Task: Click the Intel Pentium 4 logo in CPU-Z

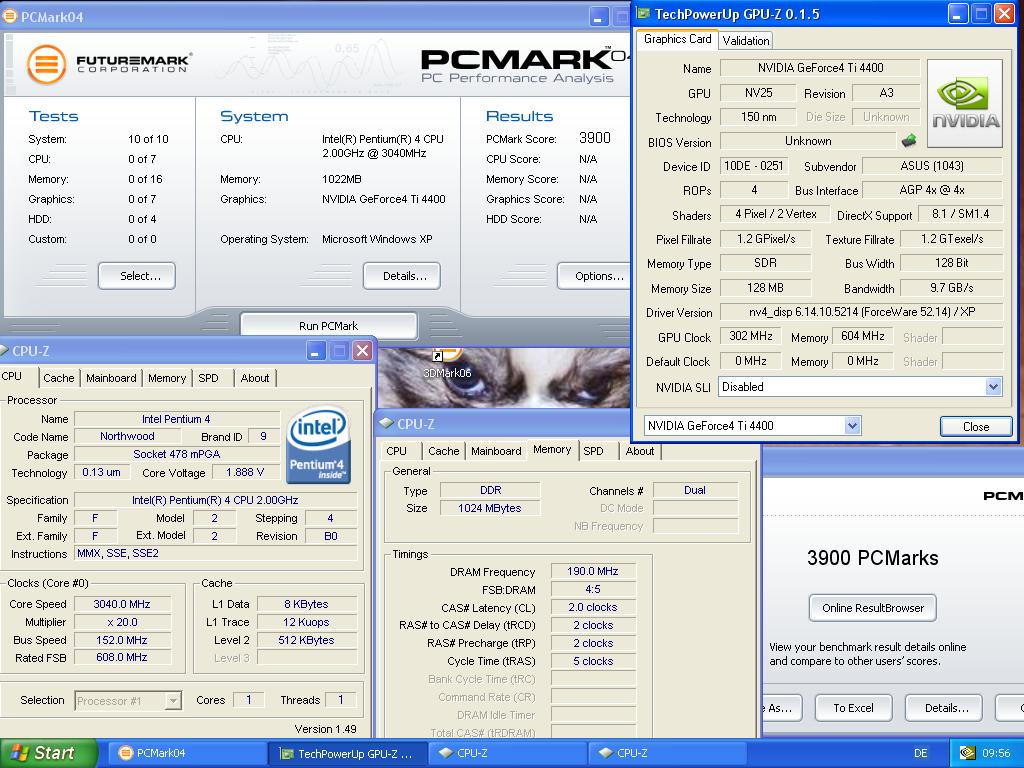Action: (318, 445)
